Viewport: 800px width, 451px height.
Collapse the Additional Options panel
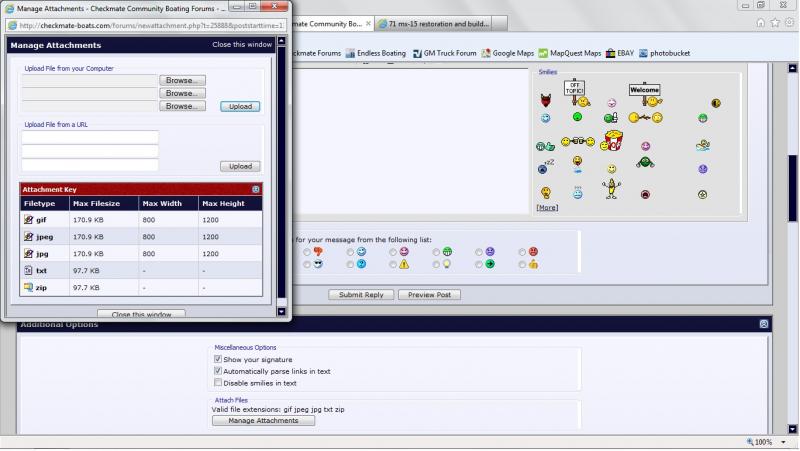[764, 324]
